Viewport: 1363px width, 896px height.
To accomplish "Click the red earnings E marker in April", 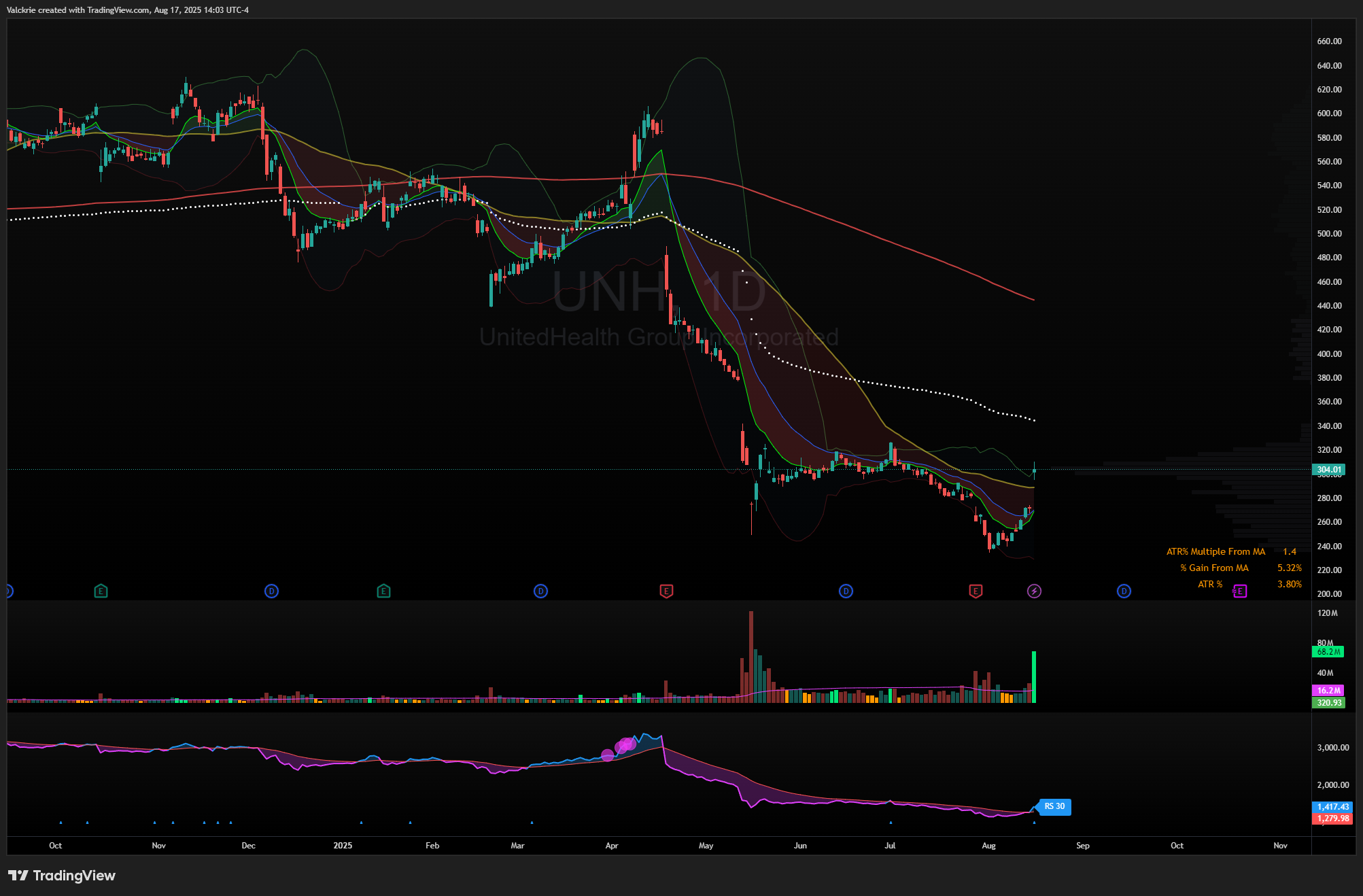I will 666,591.
